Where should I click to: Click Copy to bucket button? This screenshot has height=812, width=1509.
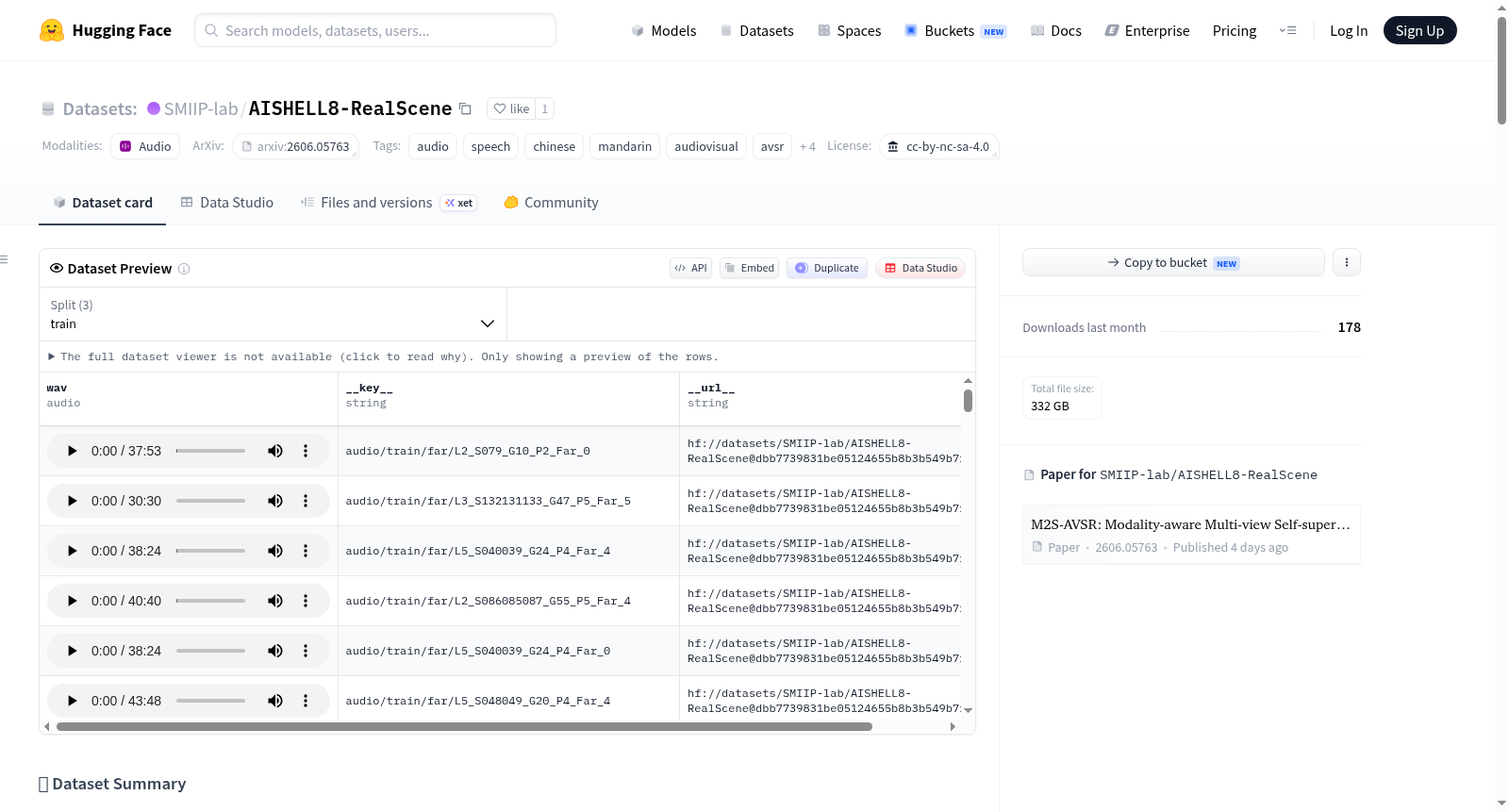point(1173,262)
